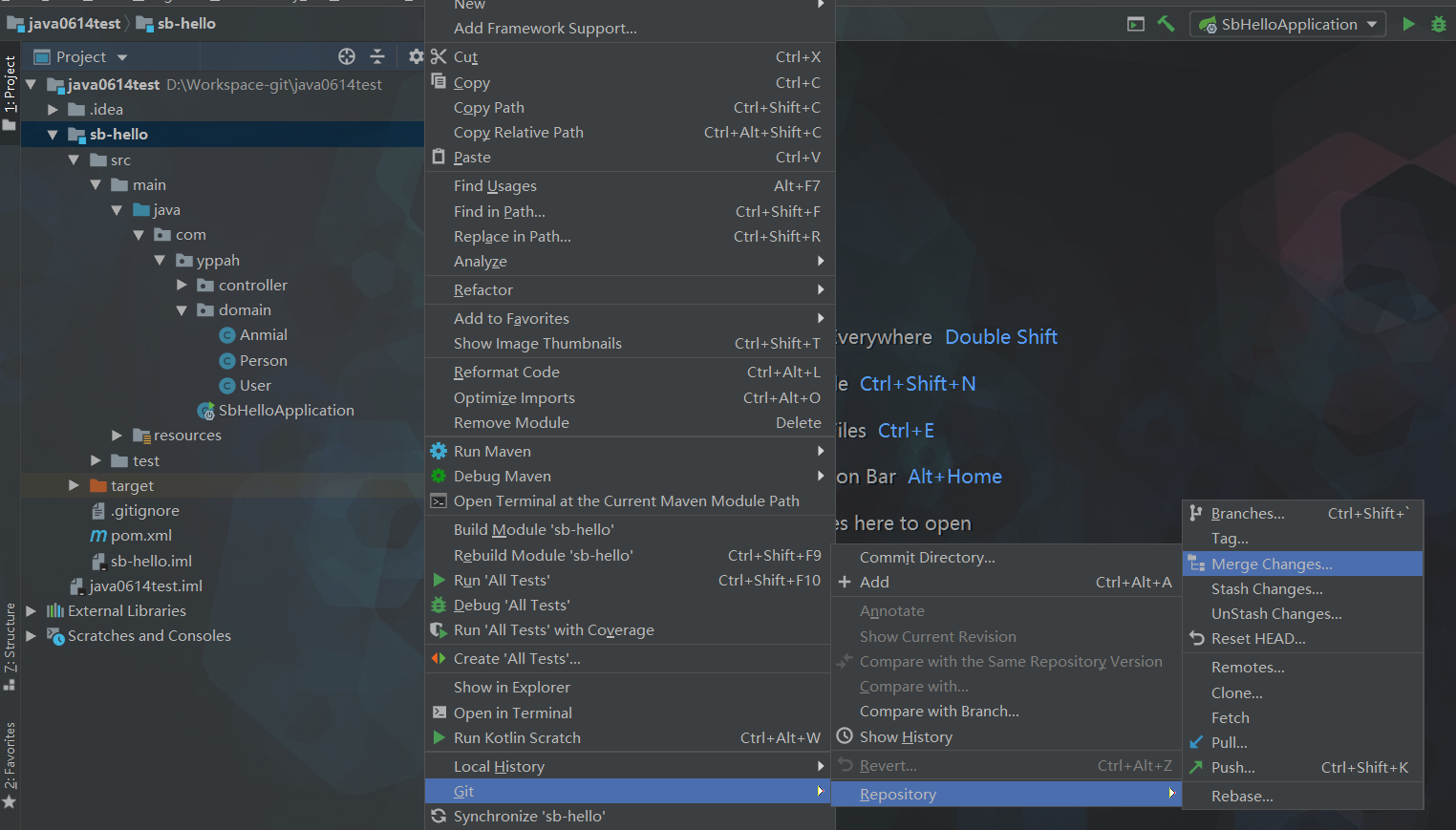The height and width of the screenshot is (830, 1456).
Task: Click the collapse all icon in Project panel
Action: (377, 56)
